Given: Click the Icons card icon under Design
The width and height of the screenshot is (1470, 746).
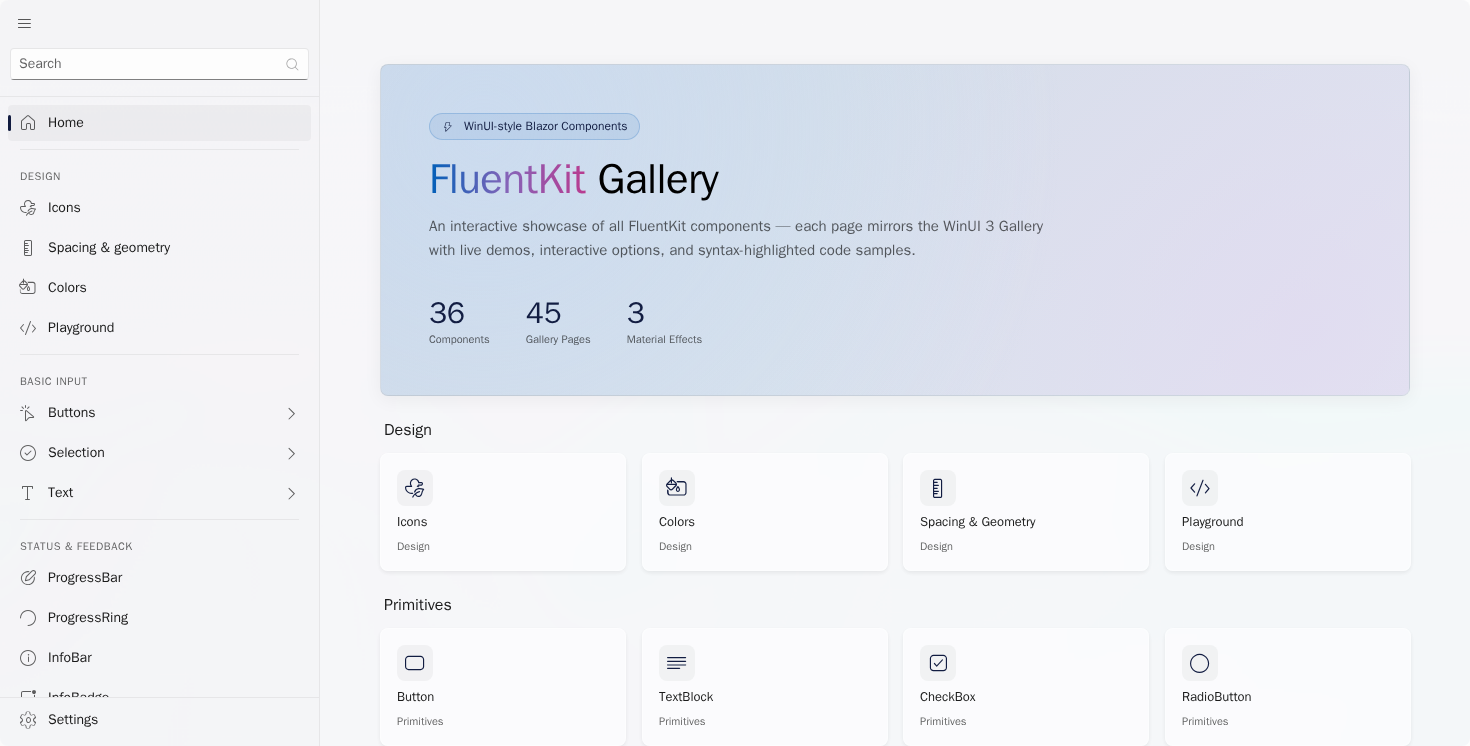Looking at the screenshot, I should click(415, 488).
